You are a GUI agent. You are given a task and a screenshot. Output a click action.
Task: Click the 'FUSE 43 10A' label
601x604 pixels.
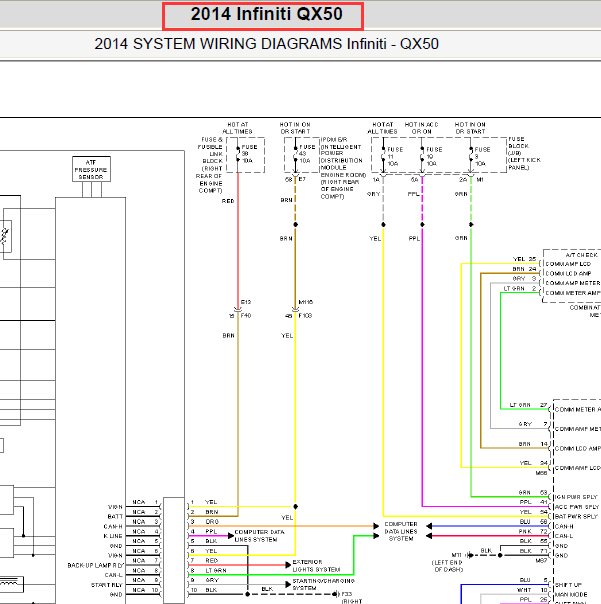pyautogui.click(x=307, y=154)
